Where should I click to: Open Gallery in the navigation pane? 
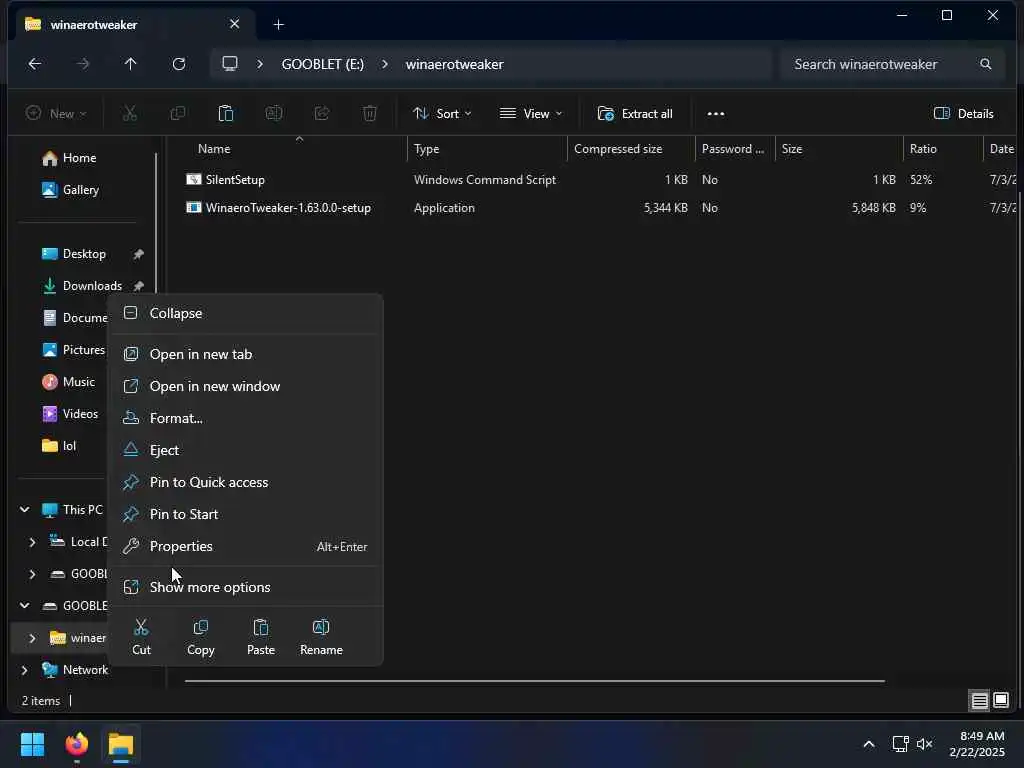click(80, 190)
